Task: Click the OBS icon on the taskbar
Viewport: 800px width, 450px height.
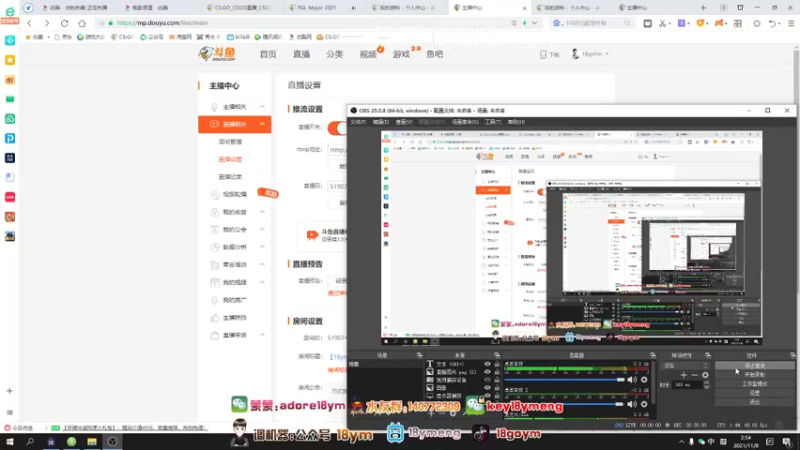Action: point(112,442)
